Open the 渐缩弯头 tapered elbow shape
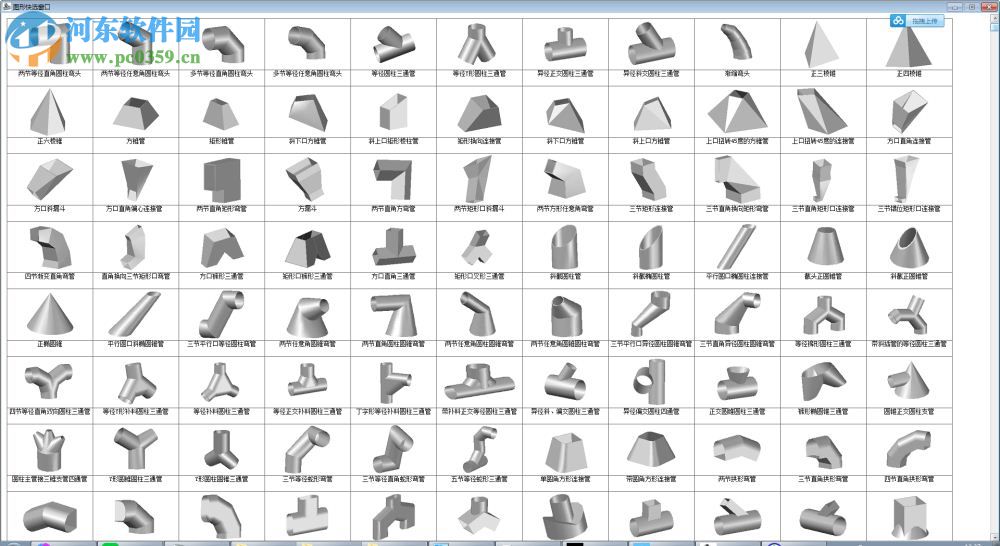 (x=737, y=42)
